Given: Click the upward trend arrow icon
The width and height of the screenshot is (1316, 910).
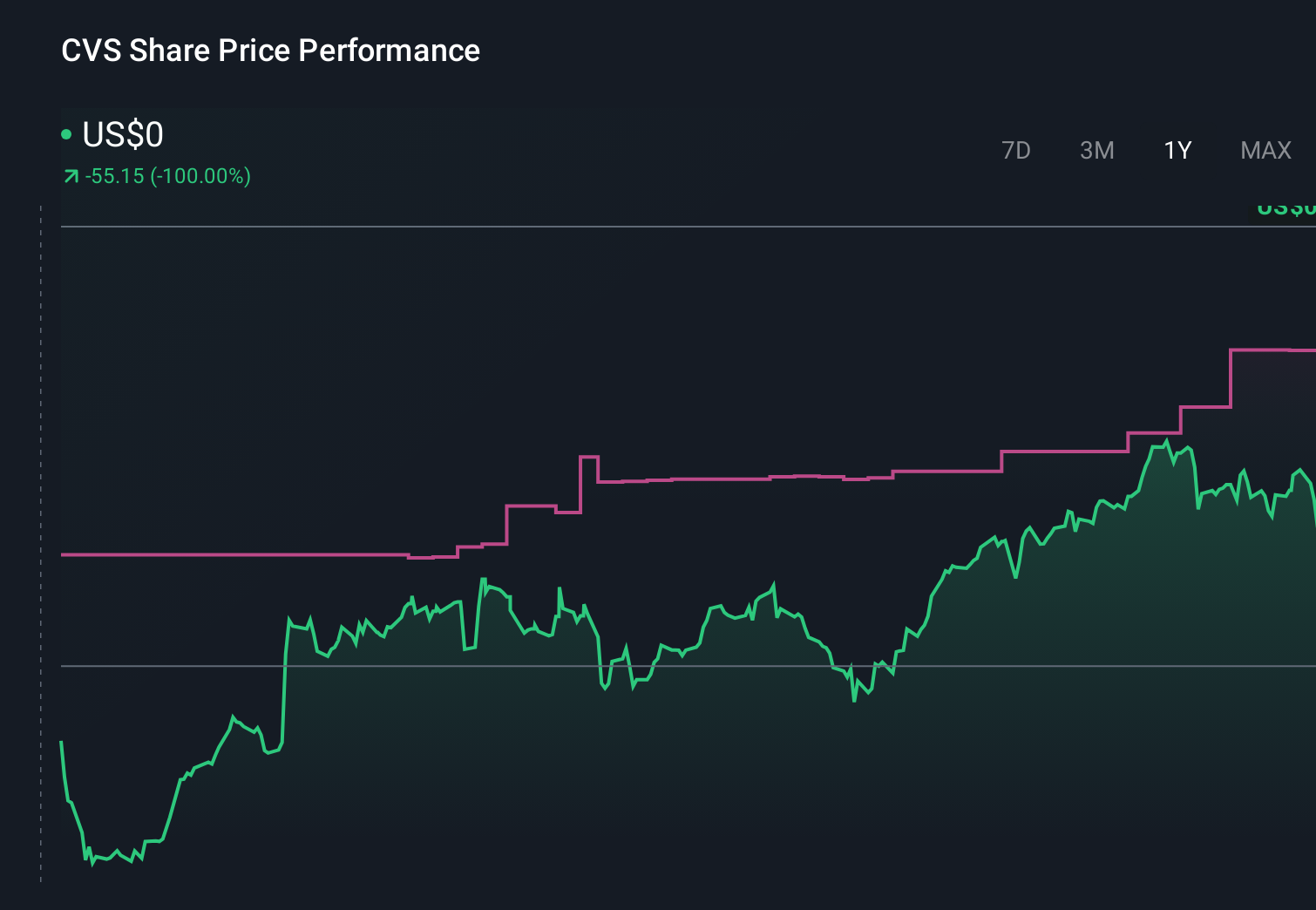Looking at the screenshot, I should pos(71,175).
